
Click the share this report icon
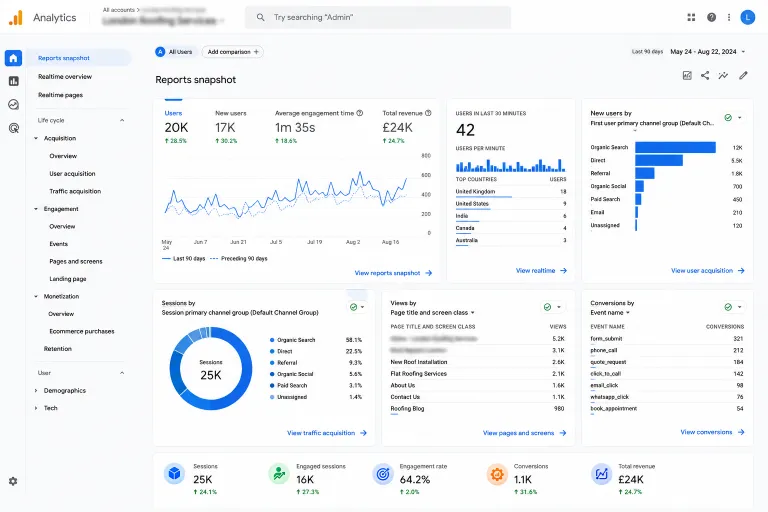click(705, 75)
